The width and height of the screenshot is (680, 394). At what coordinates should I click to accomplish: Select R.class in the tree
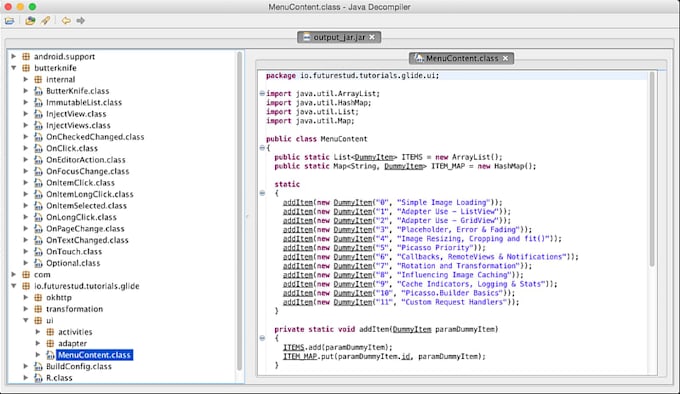coord(59,378)
